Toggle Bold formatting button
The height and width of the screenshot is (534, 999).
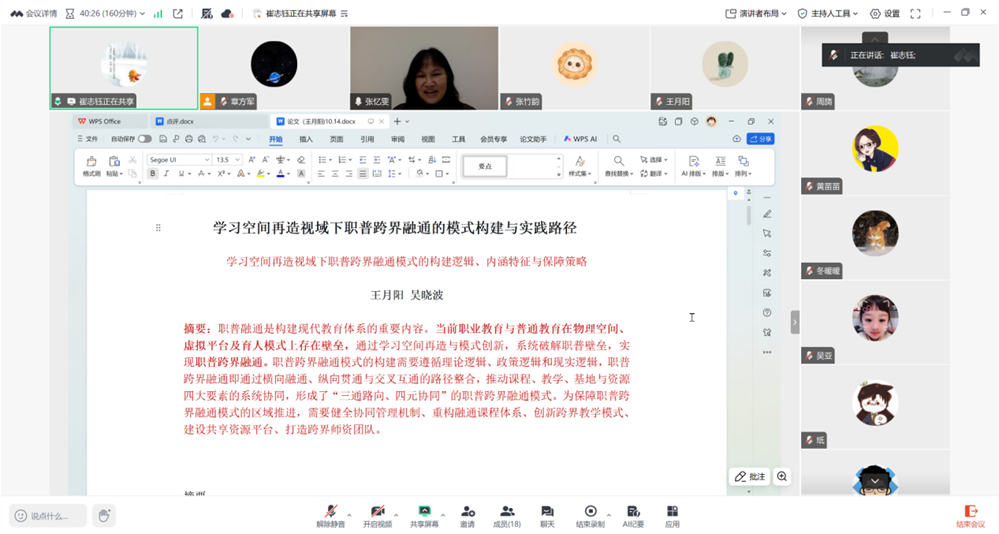pos(152,173)
